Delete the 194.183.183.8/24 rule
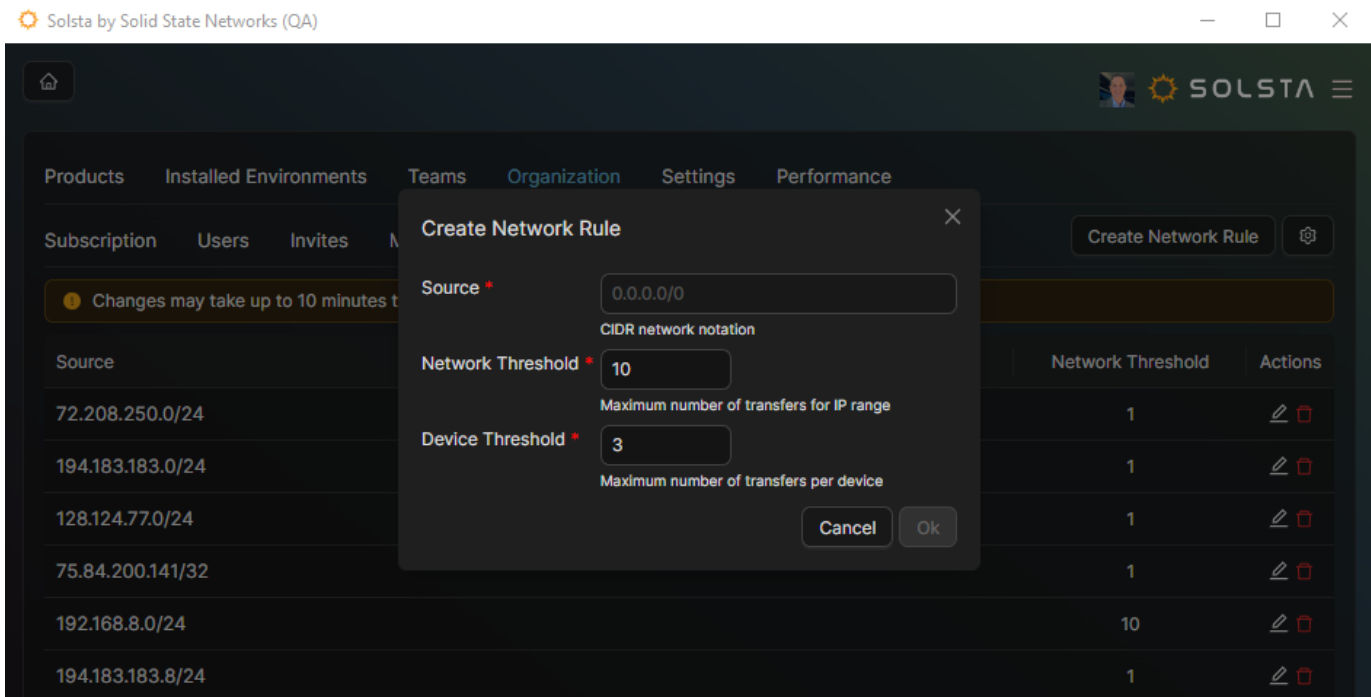Screen dimensions: 1371x697 coord(1304,676)
